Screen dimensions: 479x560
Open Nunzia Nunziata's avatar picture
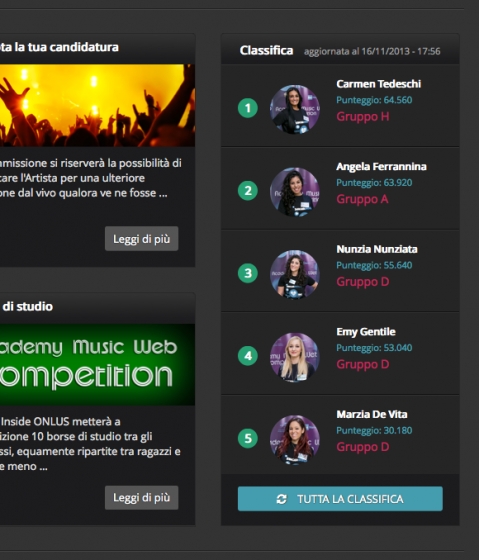point(295,274)
